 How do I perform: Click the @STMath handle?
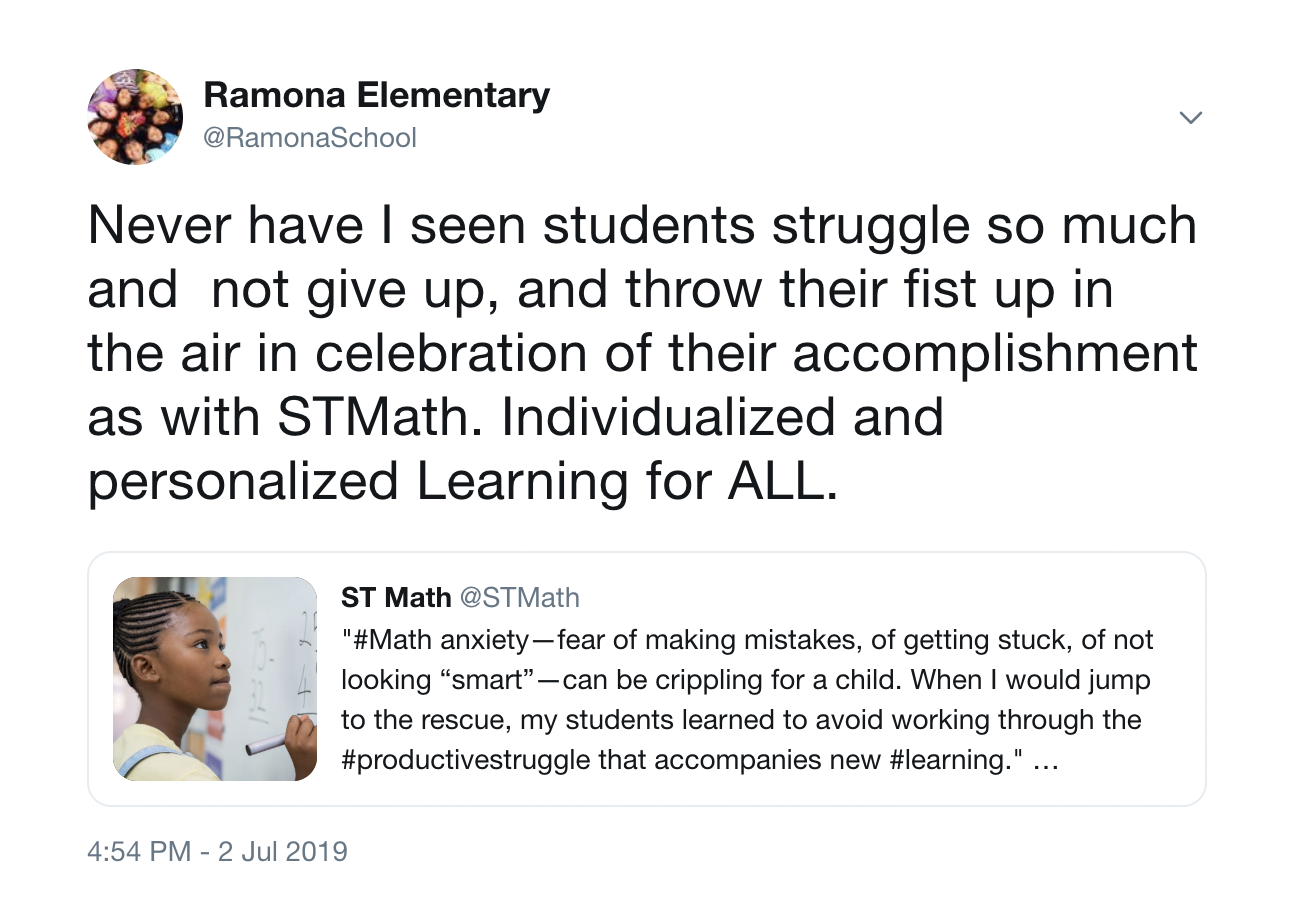519,598
